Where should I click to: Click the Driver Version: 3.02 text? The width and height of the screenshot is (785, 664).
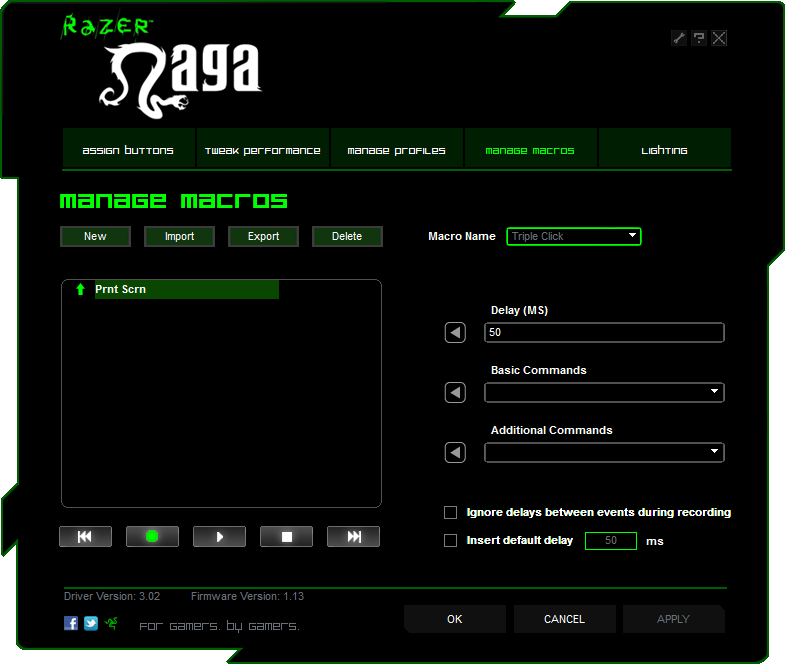click(112, 596)
